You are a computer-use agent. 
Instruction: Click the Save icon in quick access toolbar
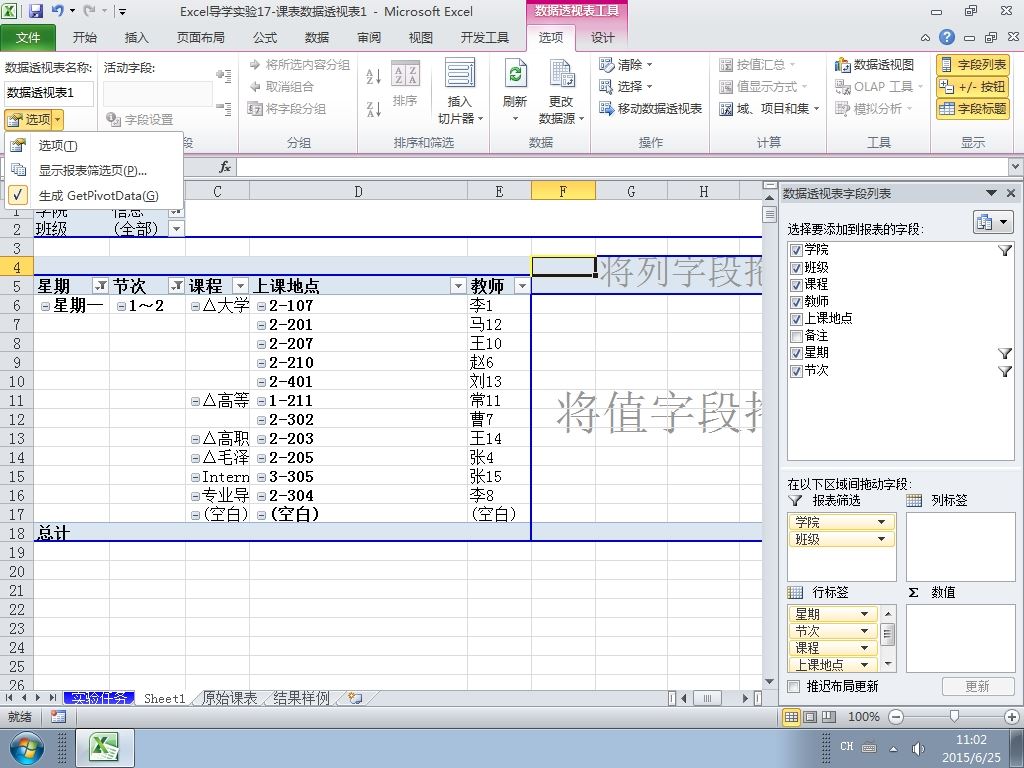click(x=35, y=11)
